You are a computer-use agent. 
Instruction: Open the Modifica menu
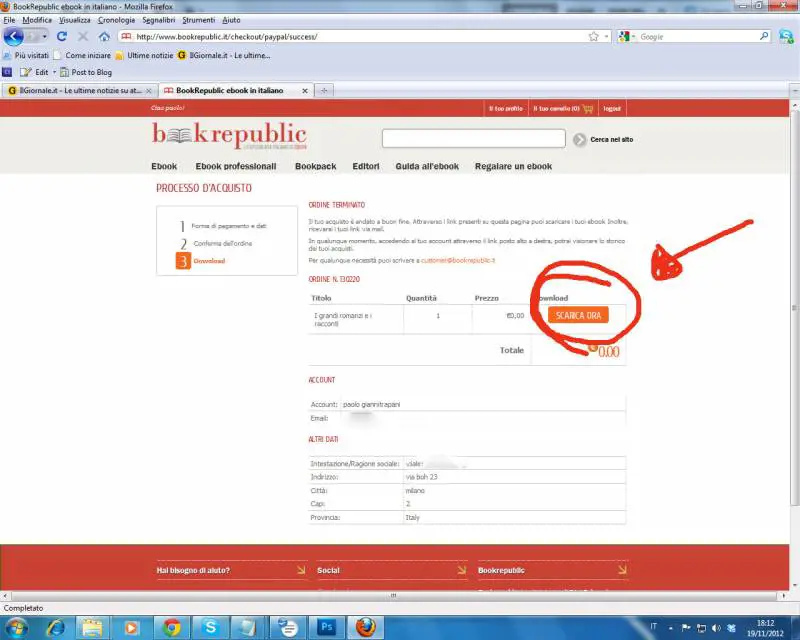pyautogui.click(x=37, y=20)
